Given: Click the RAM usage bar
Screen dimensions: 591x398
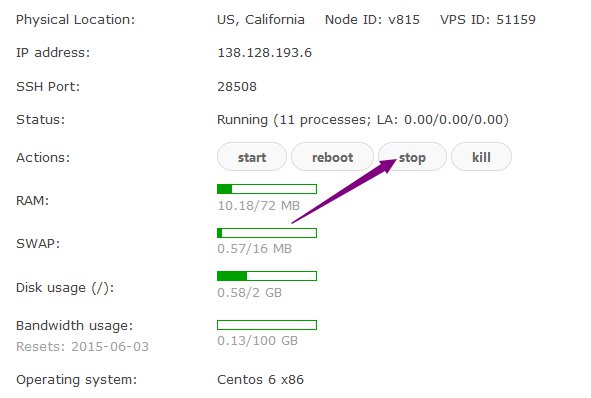Looking at the screenshot, I should click(267, 189).
